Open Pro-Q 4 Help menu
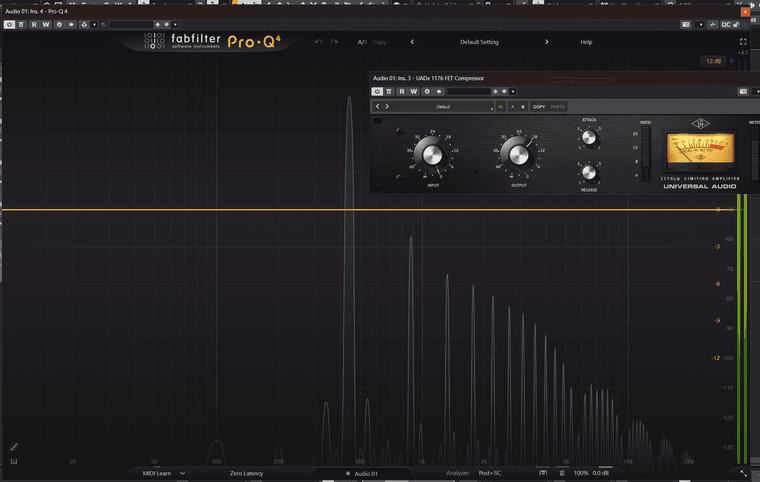Viewport: 760px width, 482px height. (586, 42)
